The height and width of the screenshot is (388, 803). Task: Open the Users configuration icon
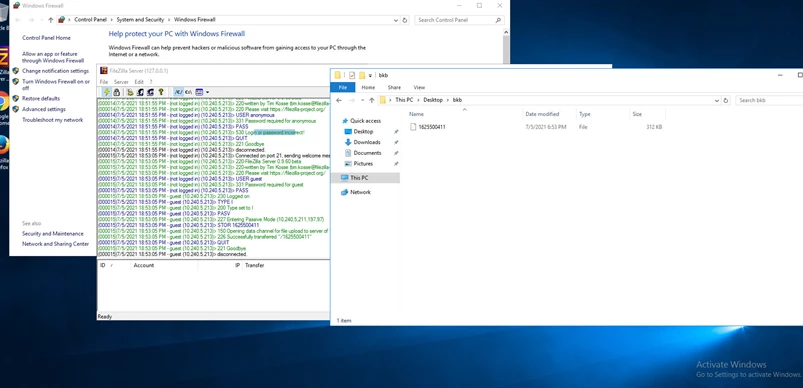click(x=140, y=92)
